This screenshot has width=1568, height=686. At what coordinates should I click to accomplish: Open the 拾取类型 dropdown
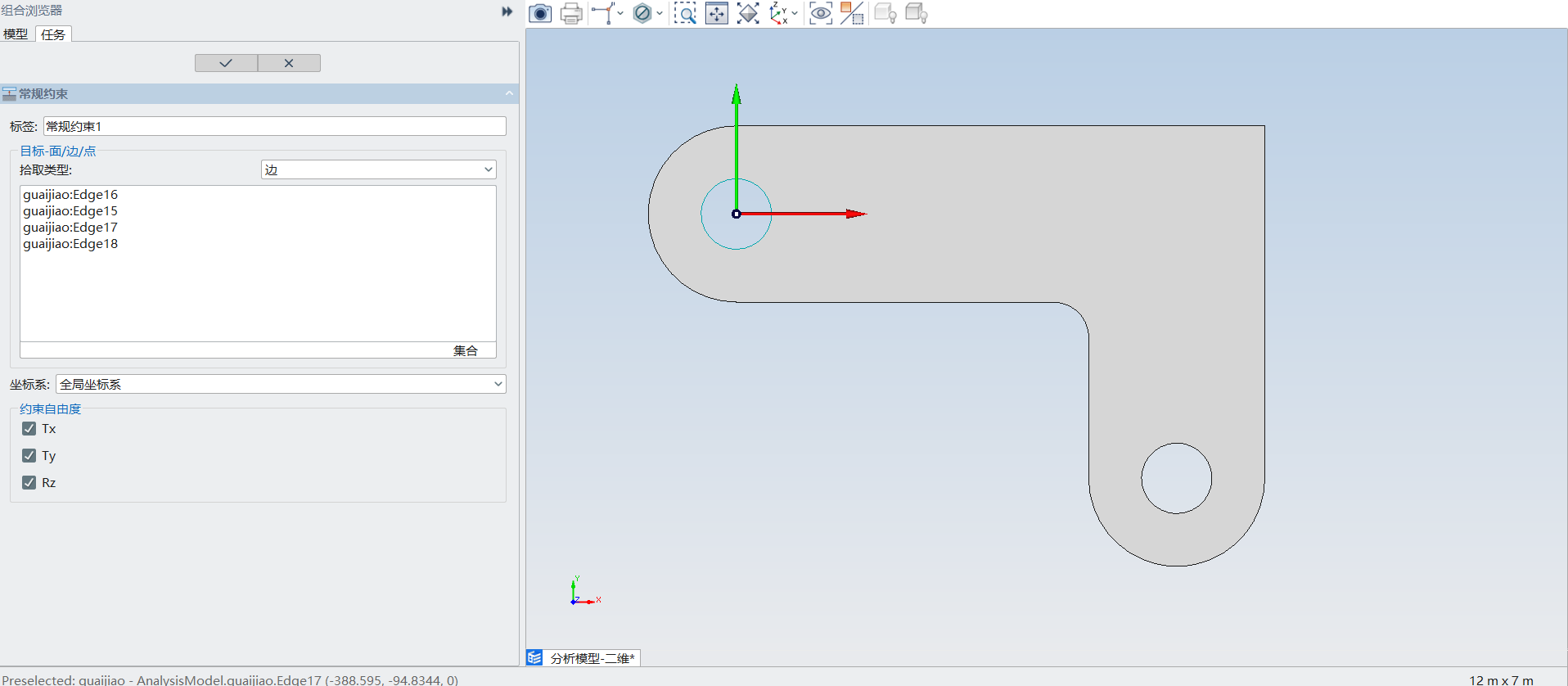point(379,169)
